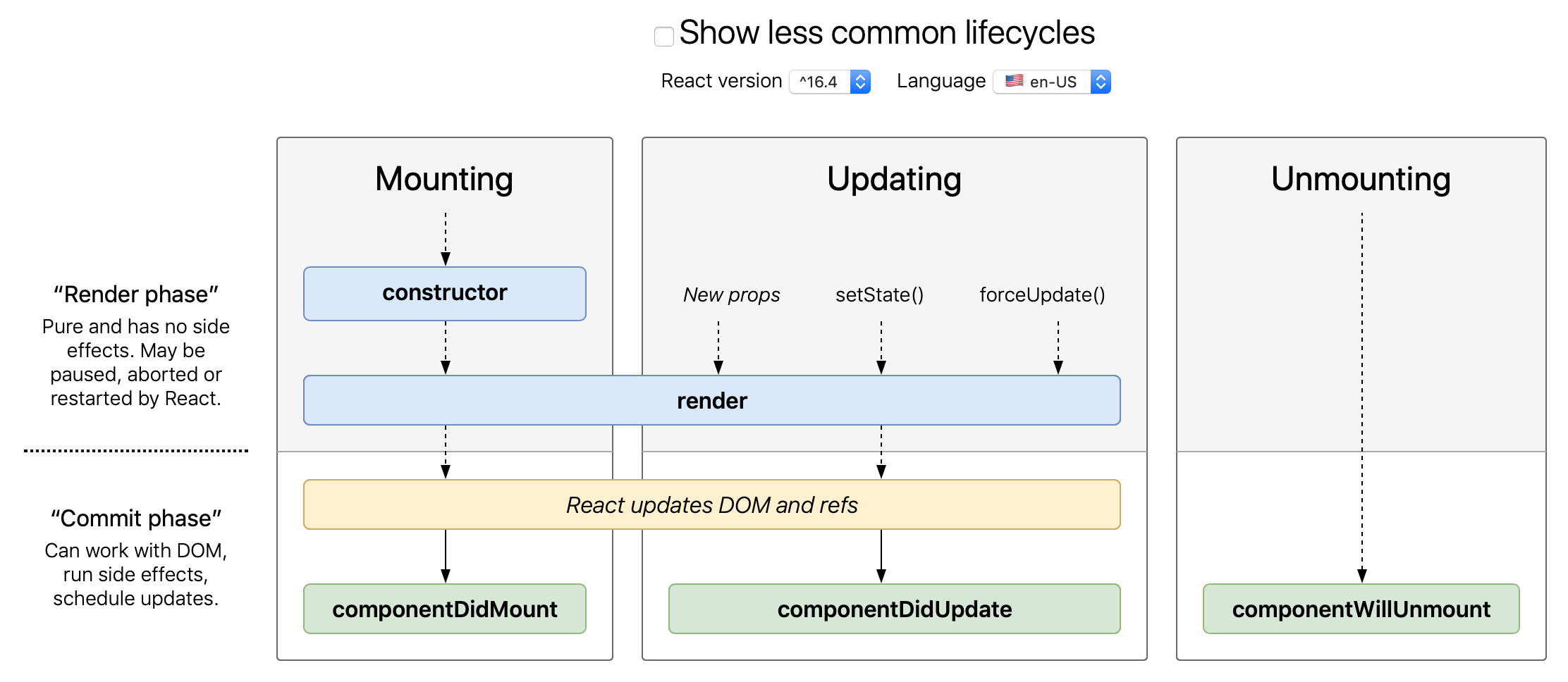Click the Mounting column header
Image resolution: width=1568 pixels, height=682 pixels.
tap(444, 180)
